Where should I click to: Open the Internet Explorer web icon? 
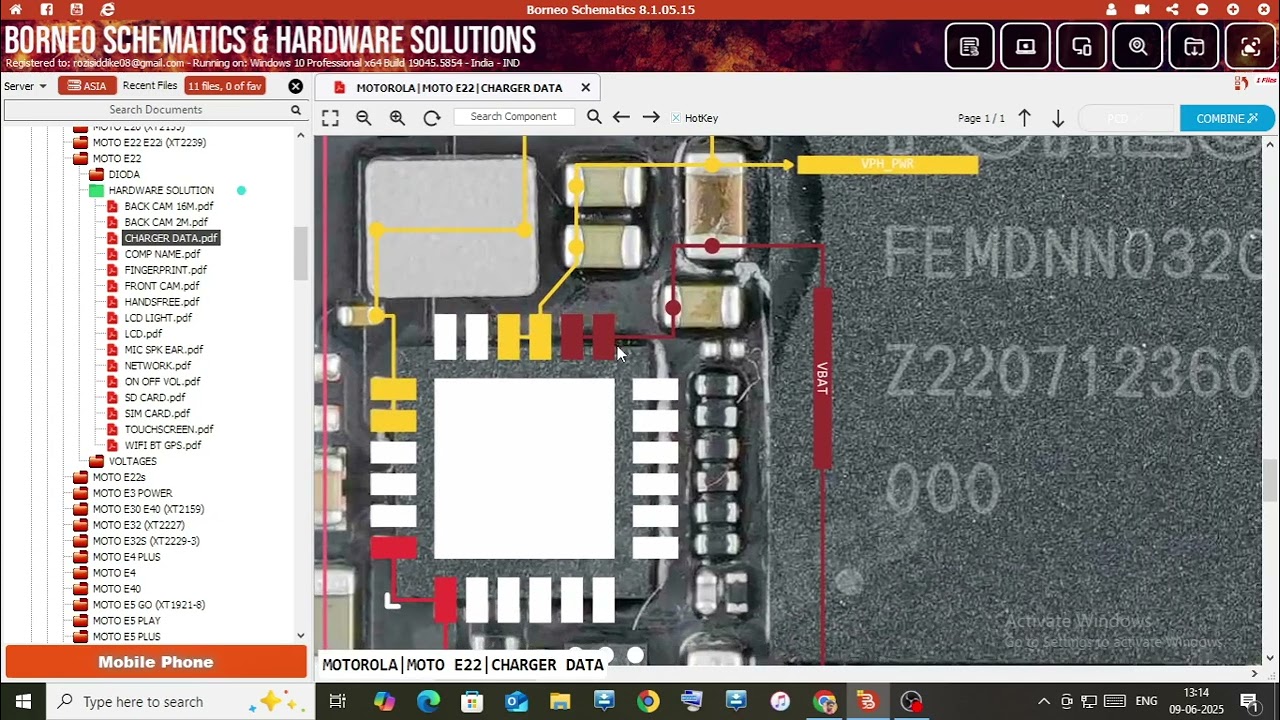[108, 9]
